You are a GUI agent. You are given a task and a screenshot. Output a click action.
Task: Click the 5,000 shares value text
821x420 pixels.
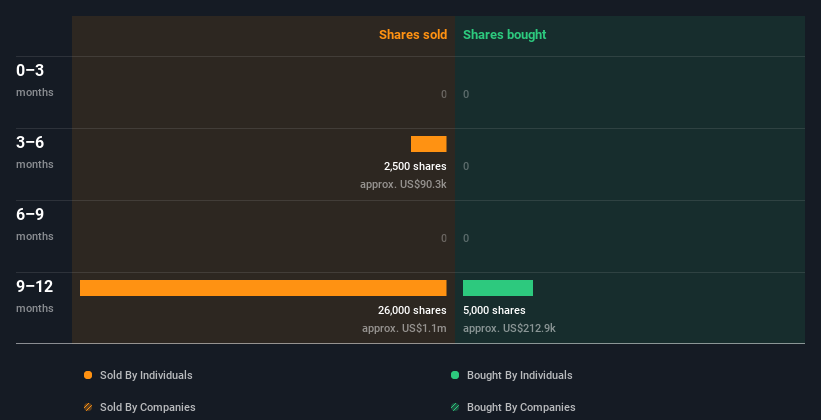[x=494, y=311]
